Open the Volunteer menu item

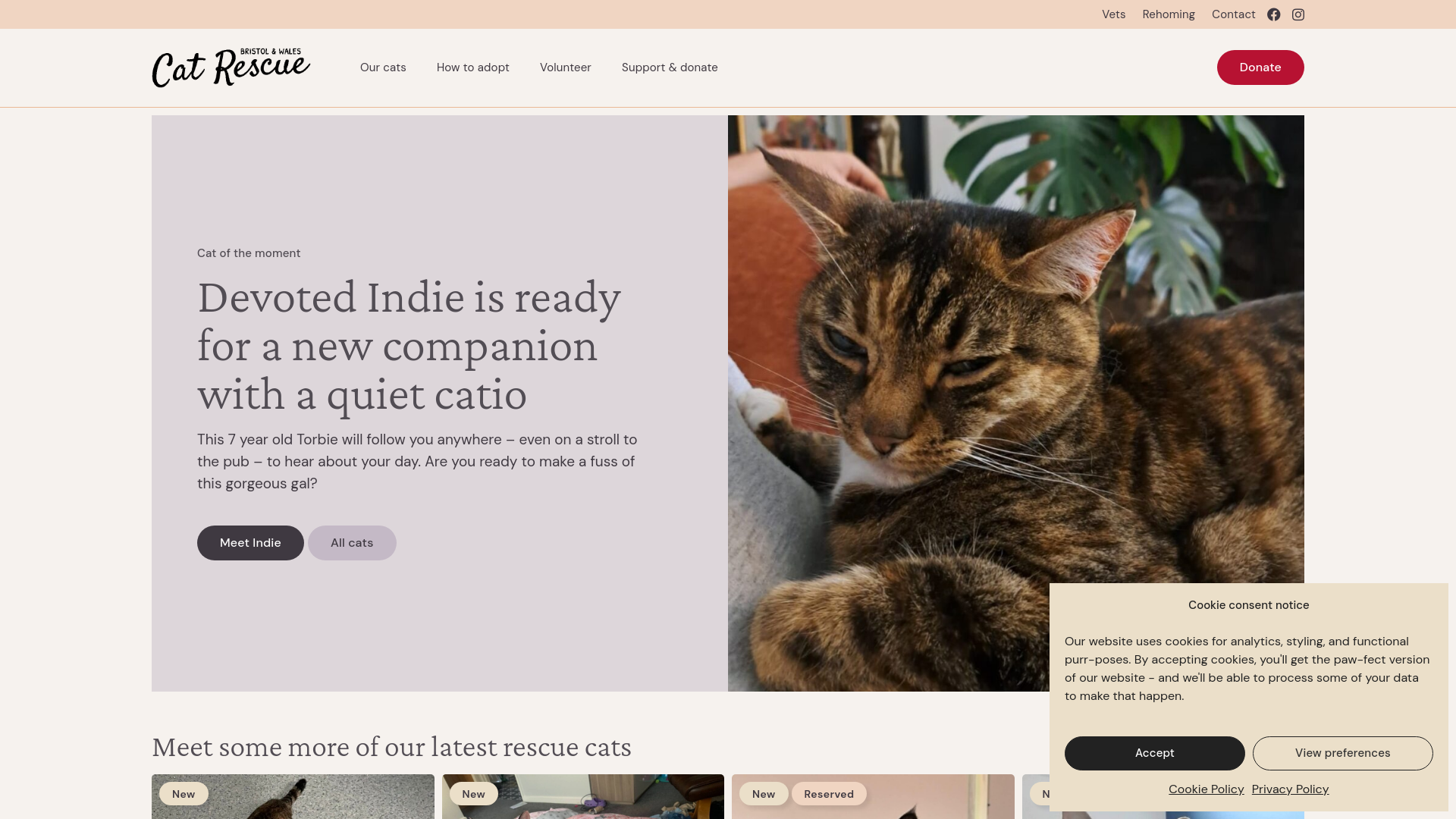click(566, 67)
